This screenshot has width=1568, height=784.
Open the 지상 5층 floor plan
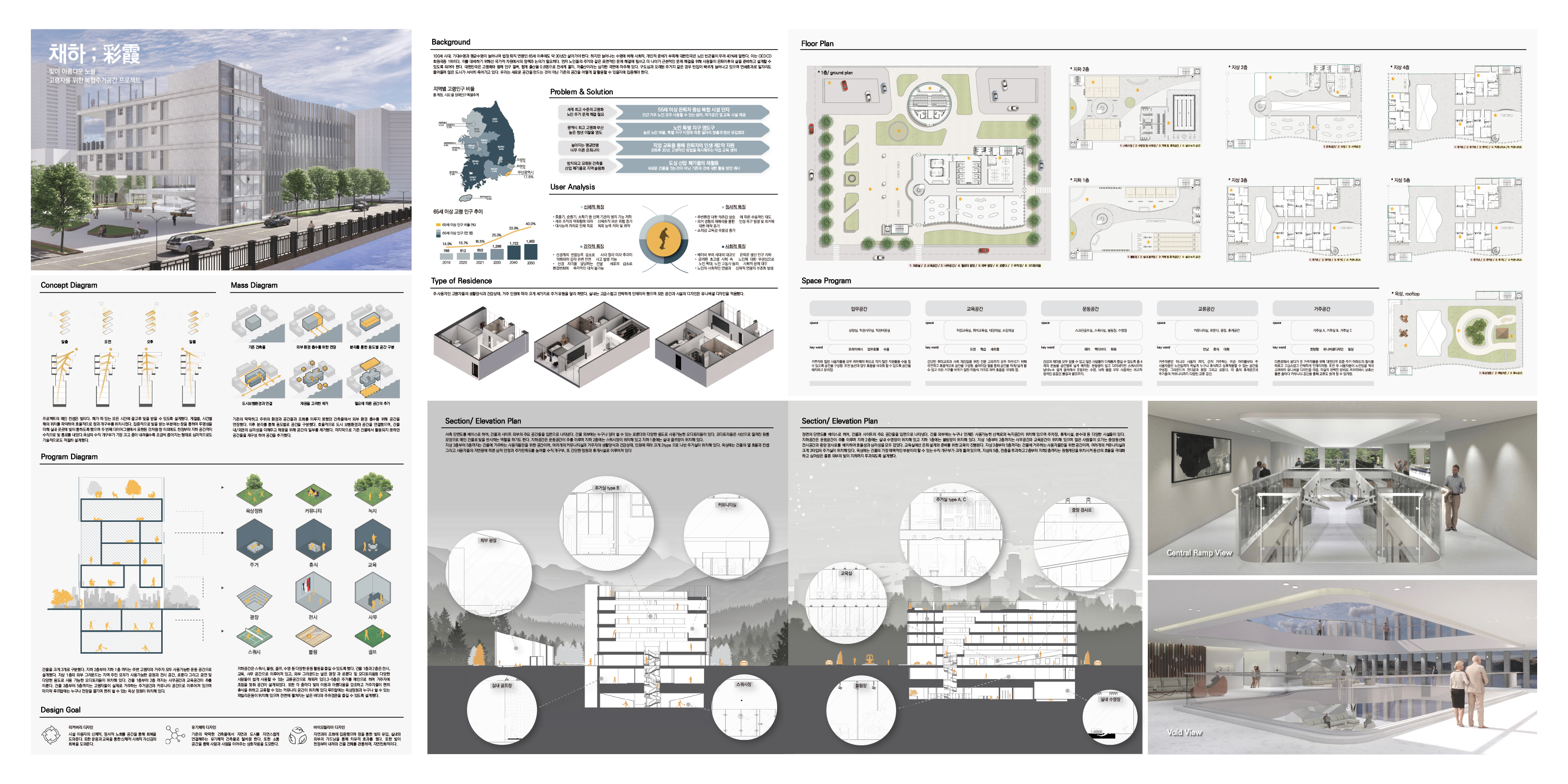(1455, 220)
